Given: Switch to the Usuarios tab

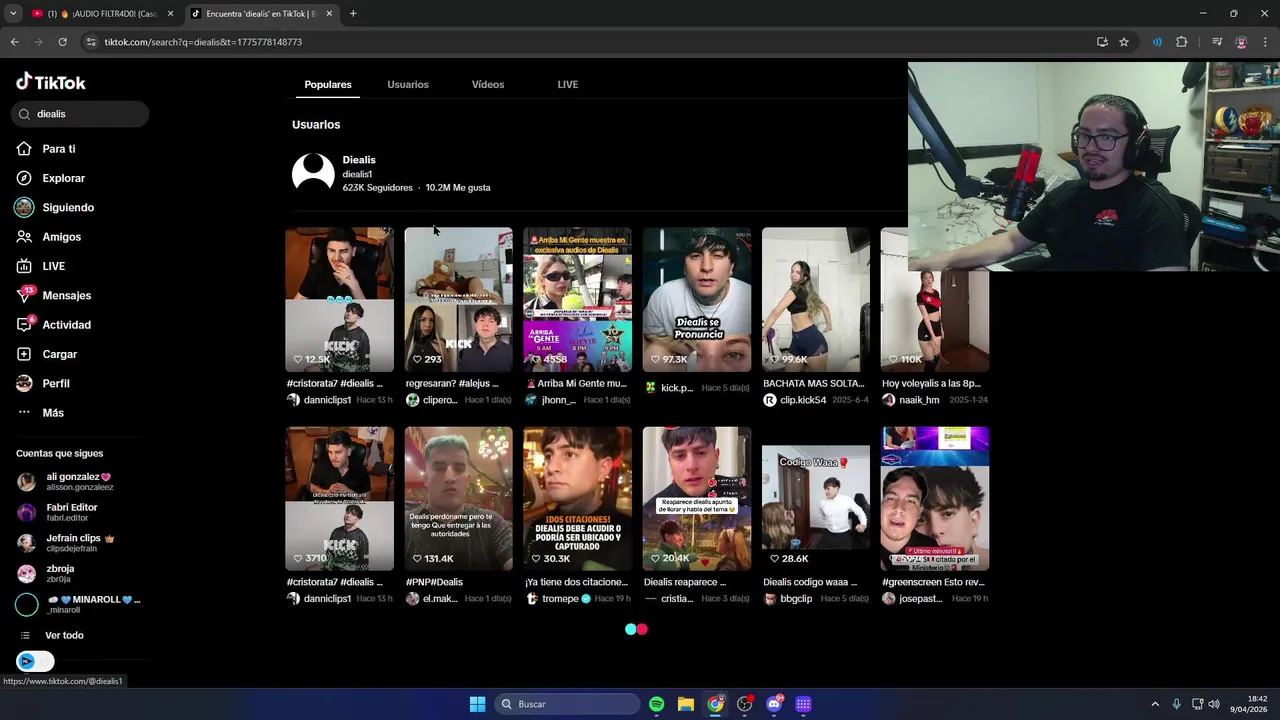Looking at the screenshot, I should [x=408, y=85].
